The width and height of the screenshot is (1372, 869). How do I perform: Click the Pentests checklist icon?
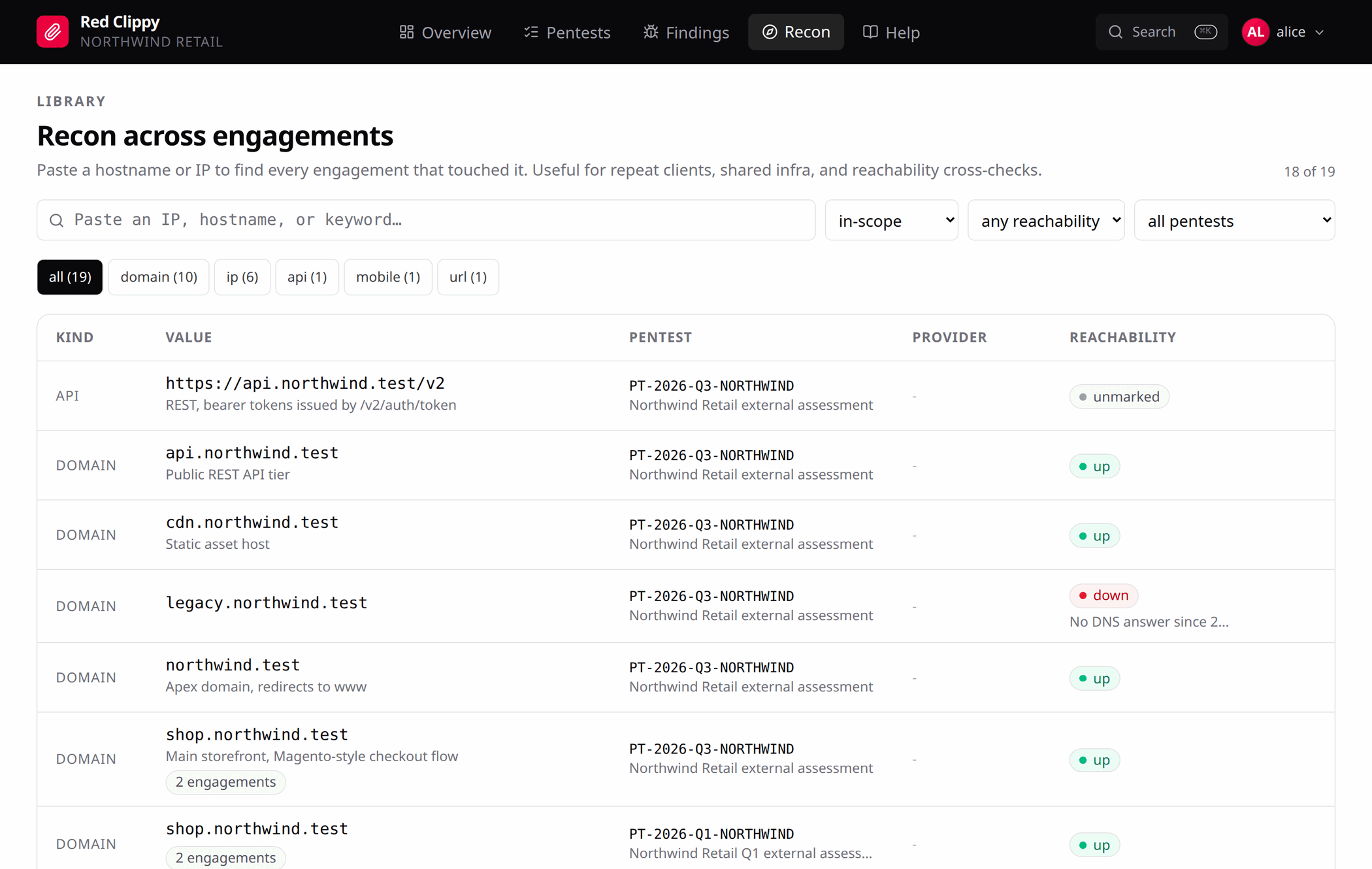pos(531,32)
